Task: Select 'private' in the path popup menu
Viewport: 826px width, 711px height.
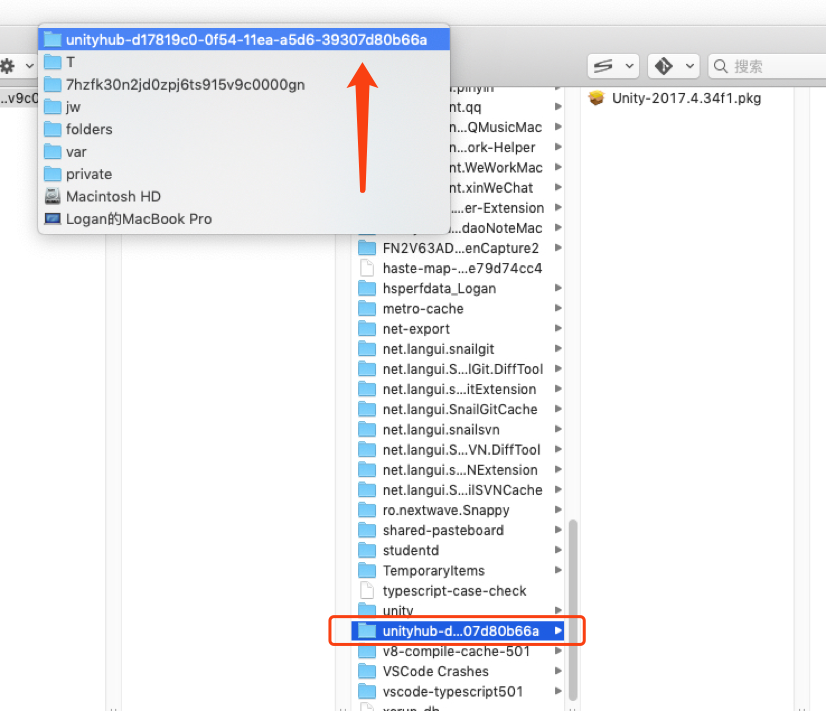Action: pos(89,174)
